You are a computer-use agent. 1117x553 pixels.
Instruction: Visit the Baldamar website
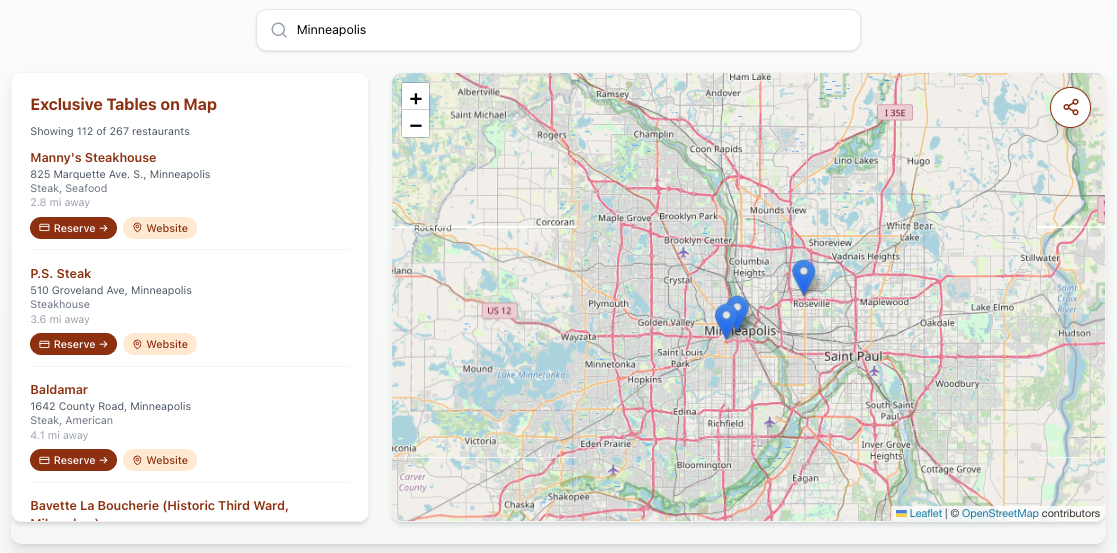click(160, 460)
